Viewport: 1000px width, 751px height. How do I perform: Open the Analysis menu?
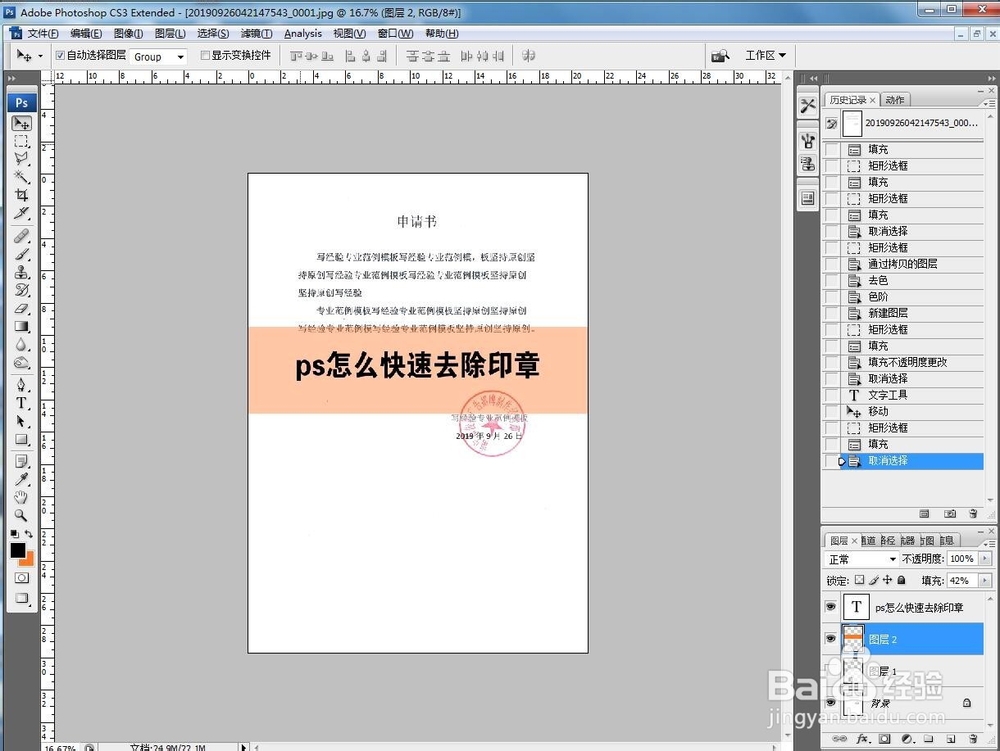tap(303, 33)
